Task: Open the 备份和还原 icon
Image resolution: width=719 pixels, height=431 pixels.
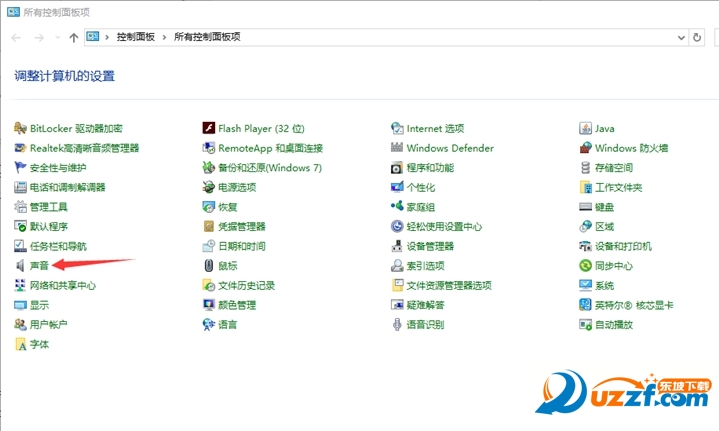Action: [x=209, y=168]
